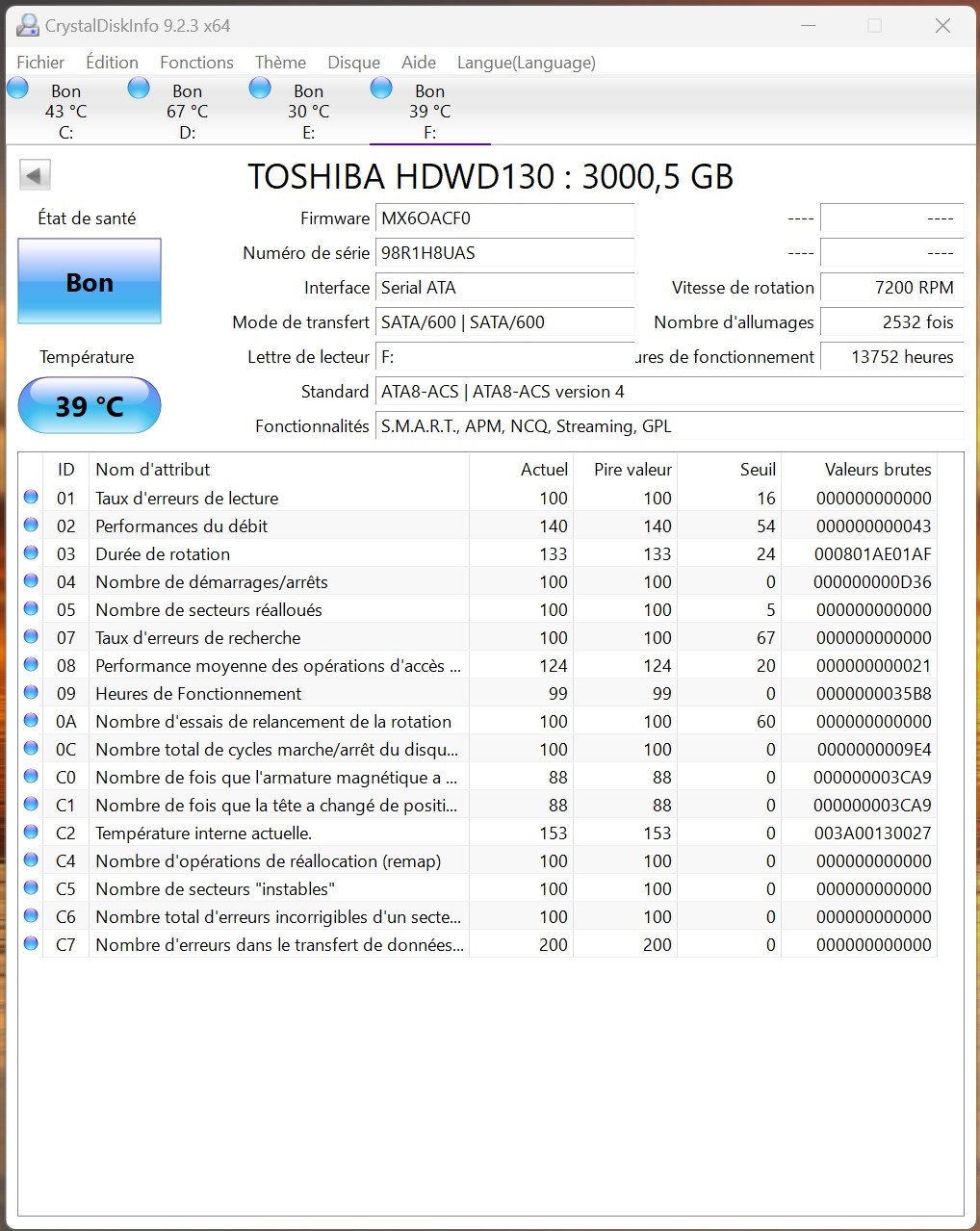Click status orb for disk C:

[18, 89]
